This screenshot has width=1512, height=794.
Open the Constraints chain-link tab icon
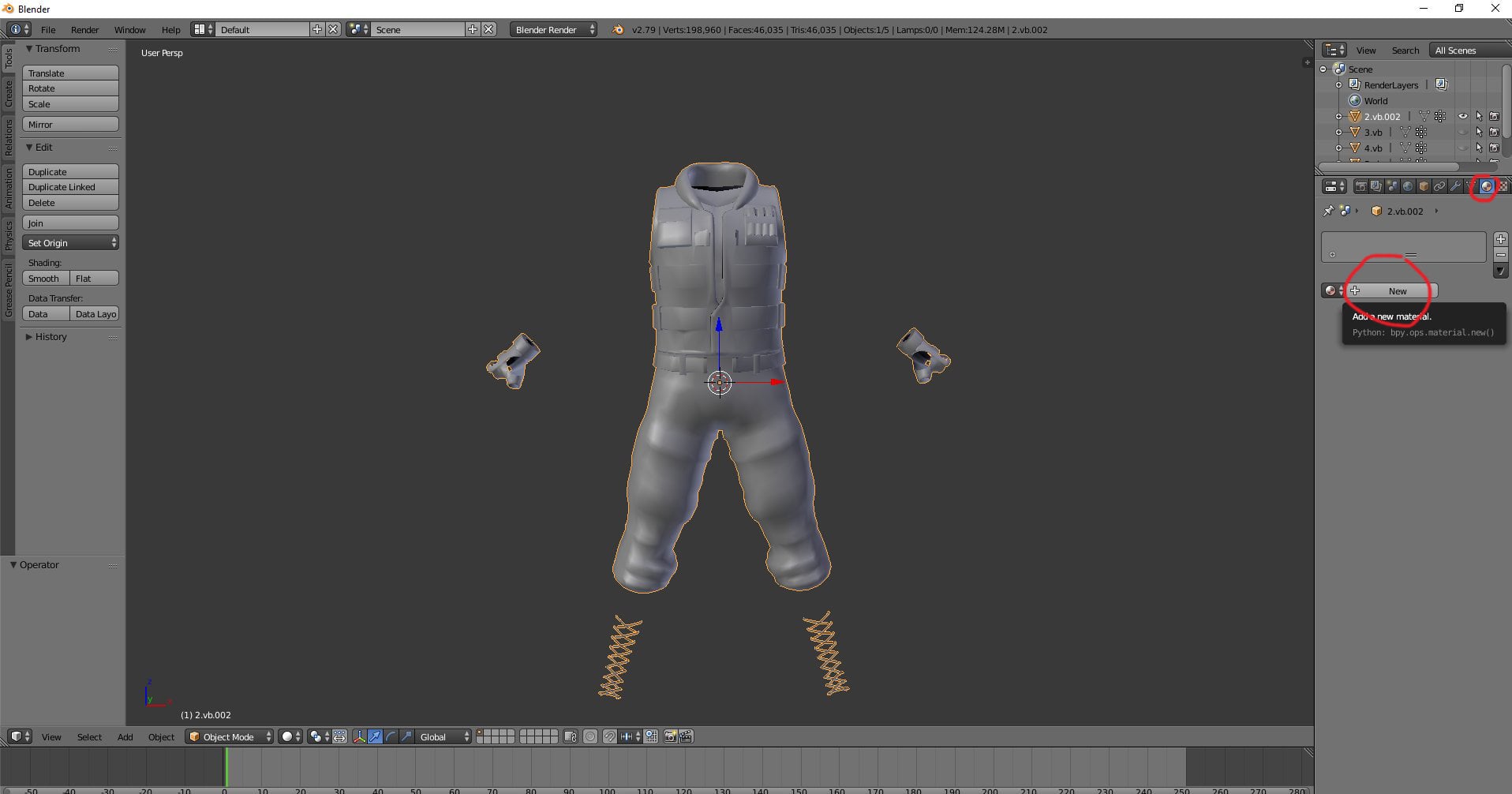pos(1439,186)
